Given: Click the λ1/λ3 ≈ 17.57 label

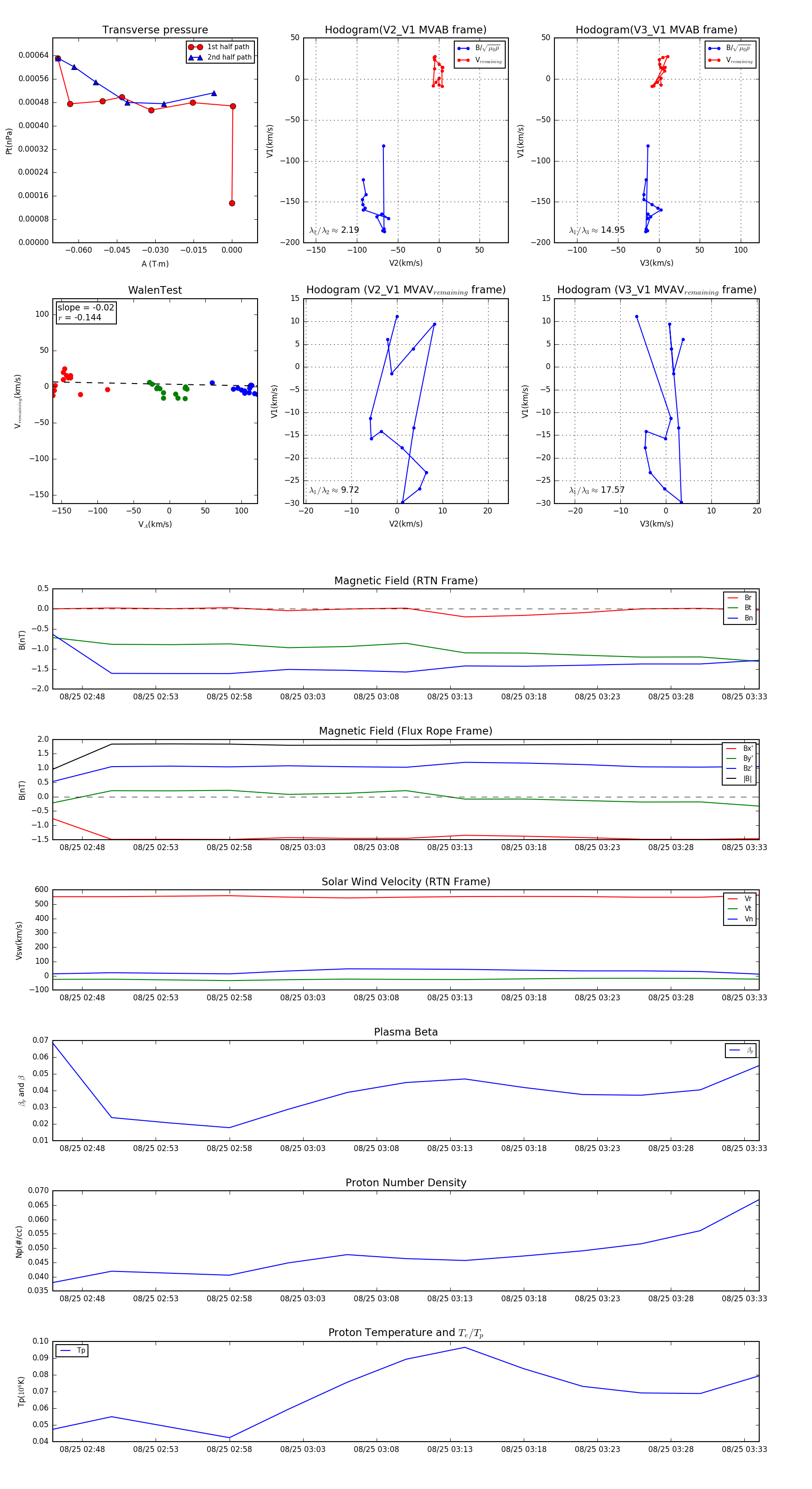Looking at the screenshot, I should click(x=597, y=490).
